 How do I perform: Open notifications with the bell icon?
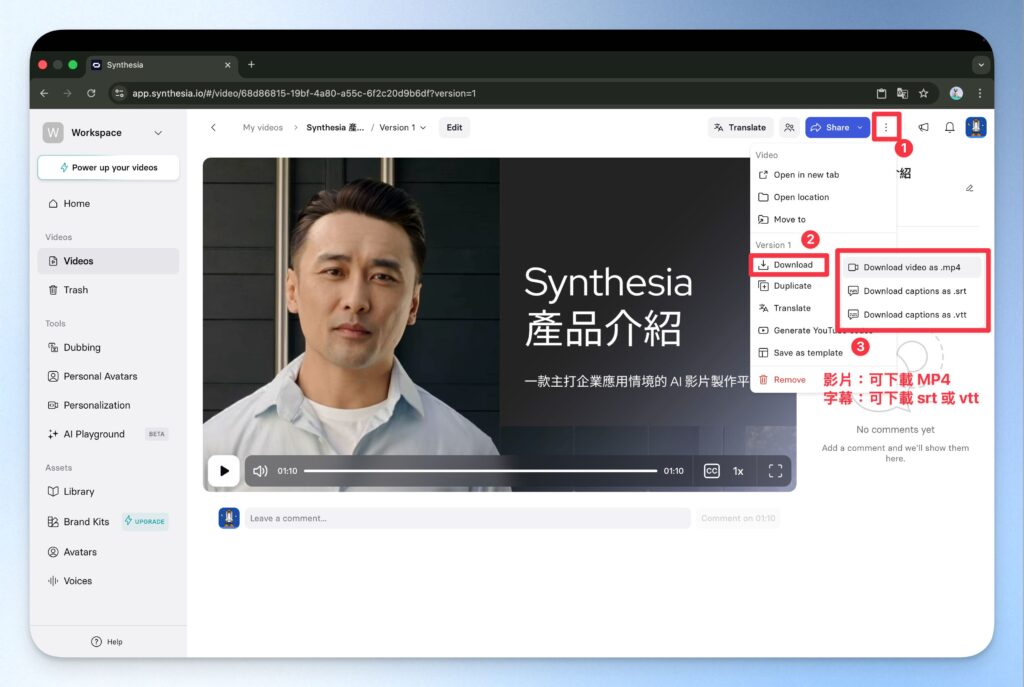[x=950, y=127]
